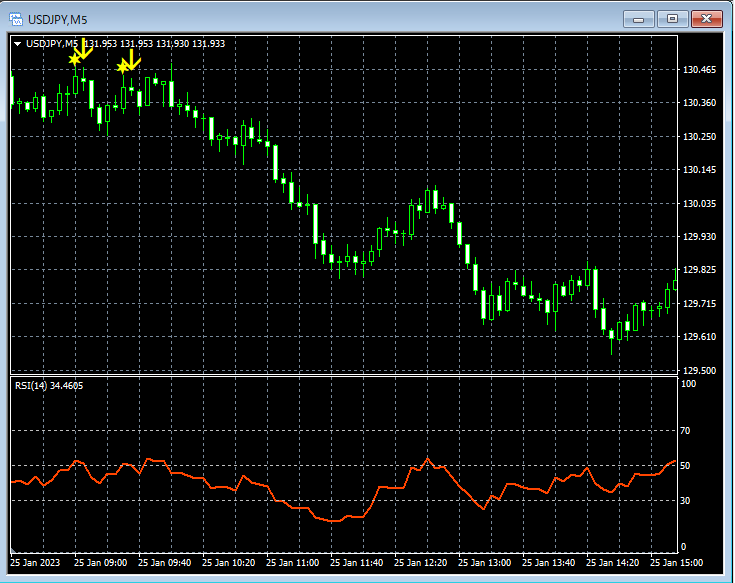Click the 25 Jan 15:00 time label
The width and height of the screenshot is (735, 583).
tap(676, 562)
